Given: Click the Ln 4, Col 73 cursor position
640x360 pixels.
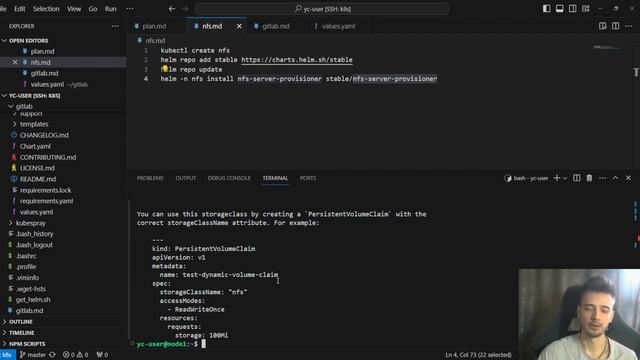Looking at the screenshot, I should coord(478,355).
